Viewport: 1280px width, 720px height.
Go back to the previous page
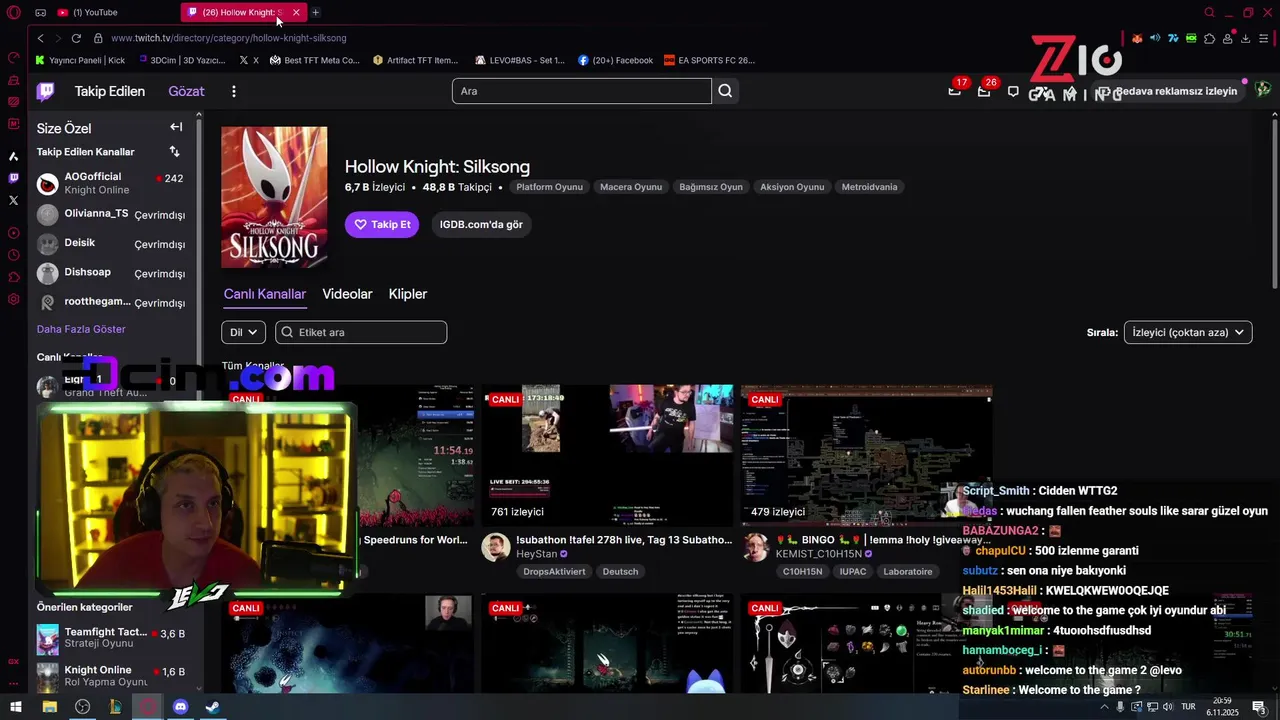[40, 38]
